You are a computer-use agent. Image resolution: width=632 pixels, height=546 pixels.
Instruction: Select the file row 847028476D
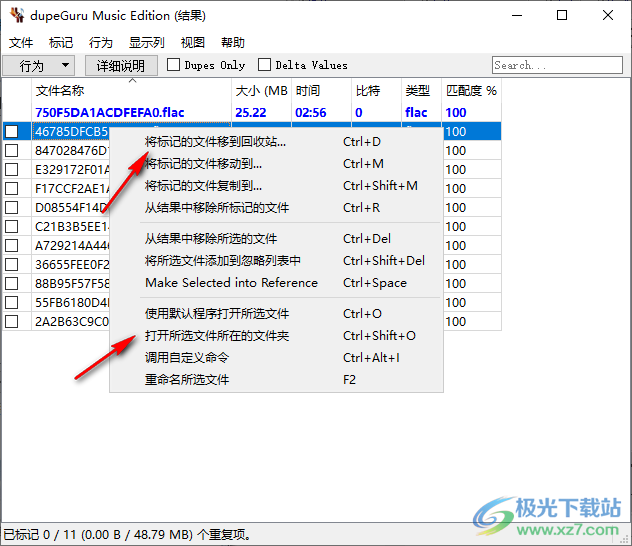(71, 150)
